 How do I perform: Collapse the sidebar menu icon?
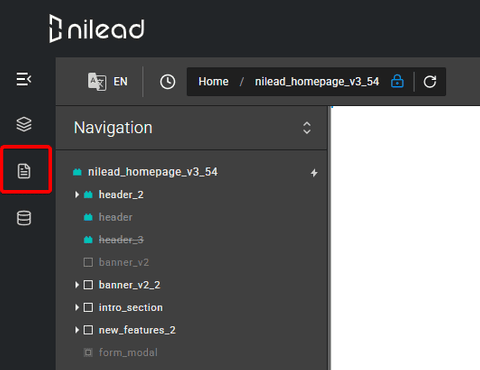click(x=24, y=79)
